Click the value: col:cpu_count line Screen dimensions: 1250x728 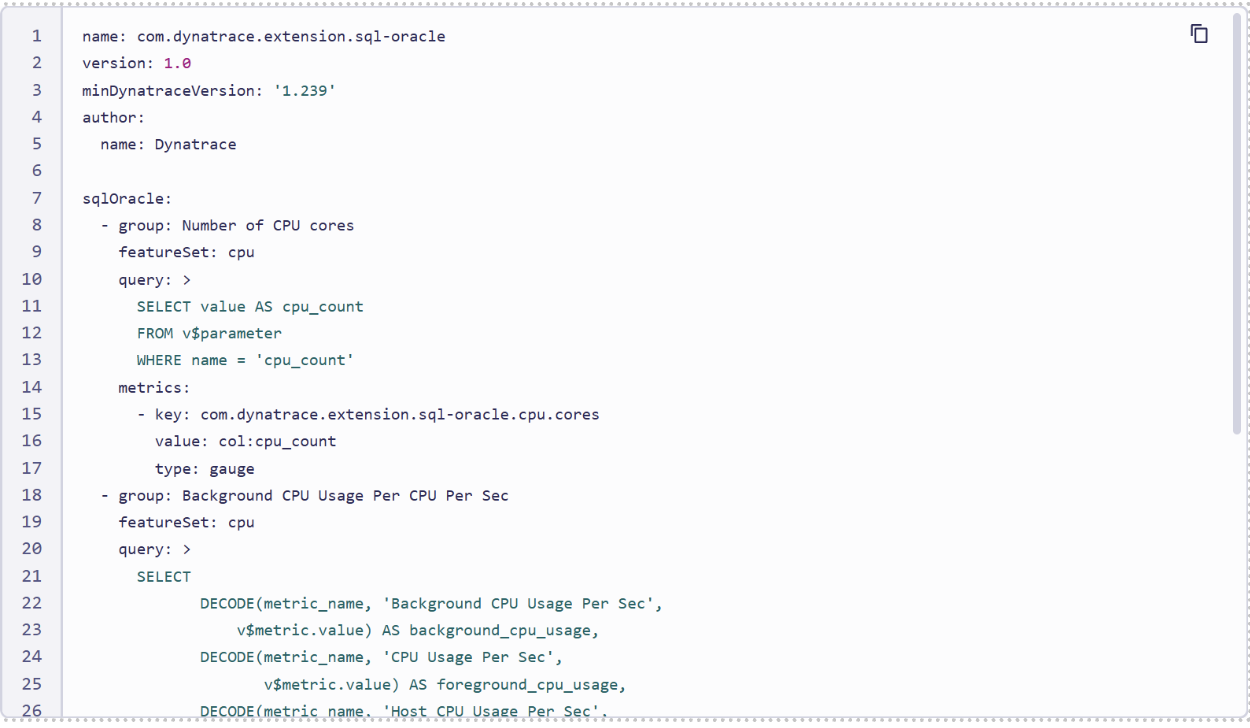[245, 441]
